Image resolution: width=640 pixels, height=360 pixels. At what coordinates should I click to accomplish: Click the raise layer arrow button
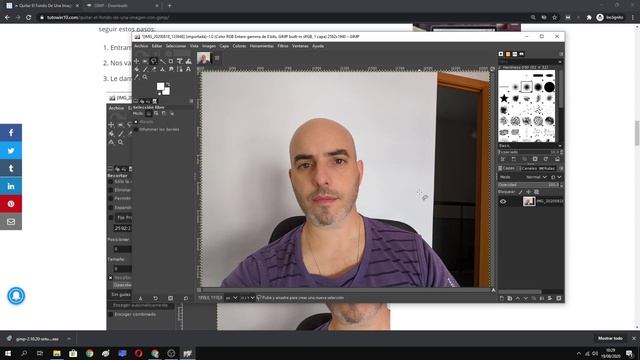518,298
